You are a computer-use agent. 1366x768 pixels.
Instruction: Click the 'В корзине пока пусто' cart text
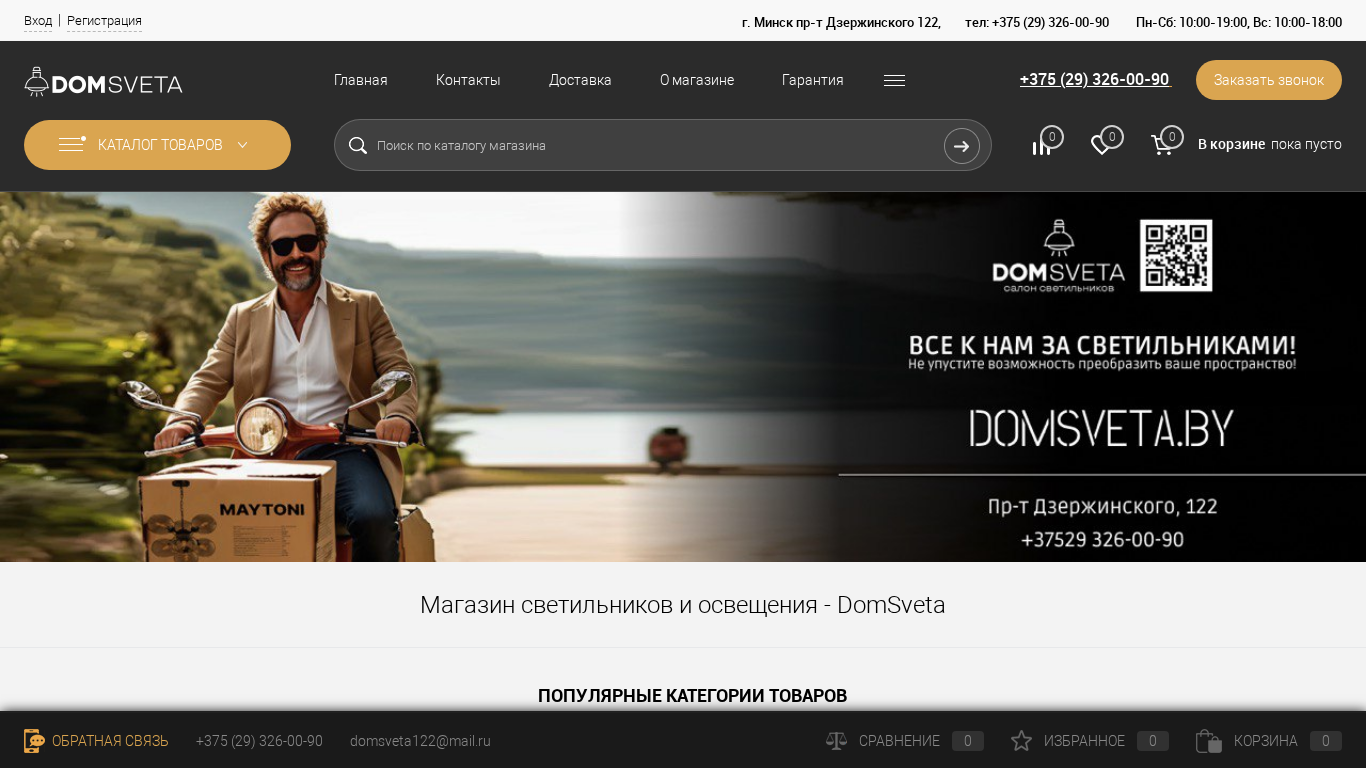(x=1270, y=145)
